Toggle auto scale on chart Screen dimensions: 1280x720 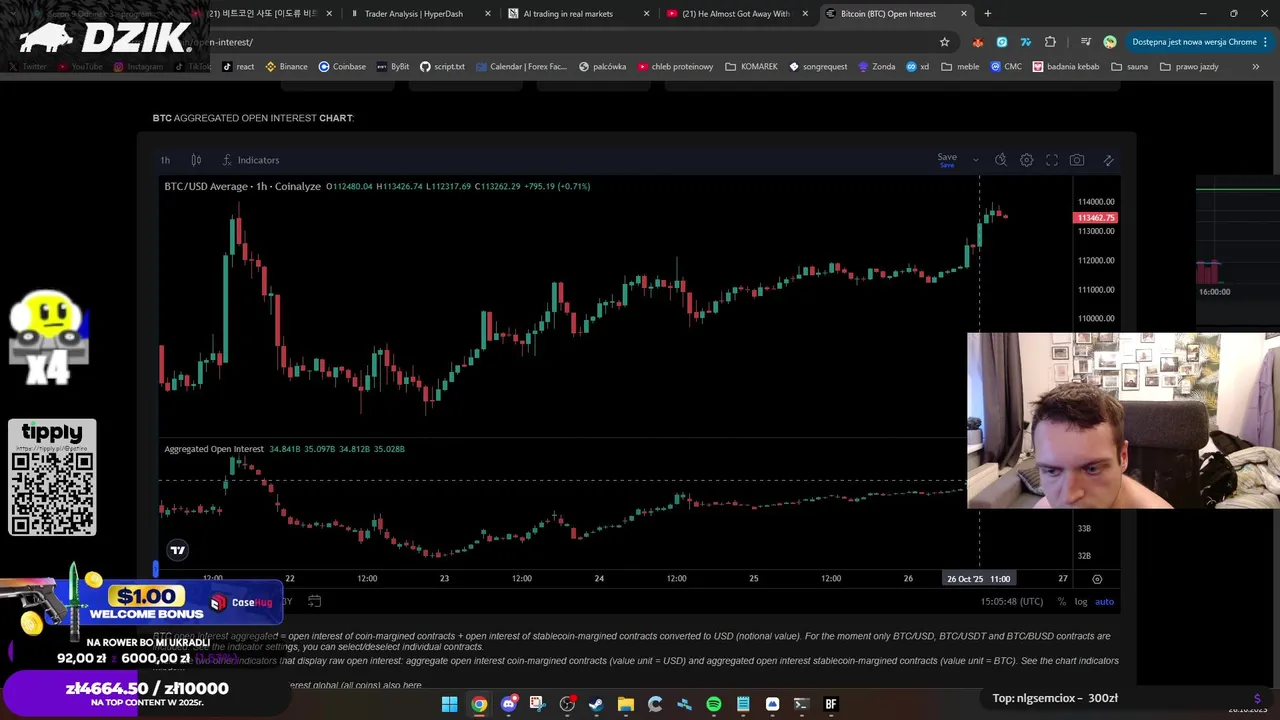pos(1104,601)
